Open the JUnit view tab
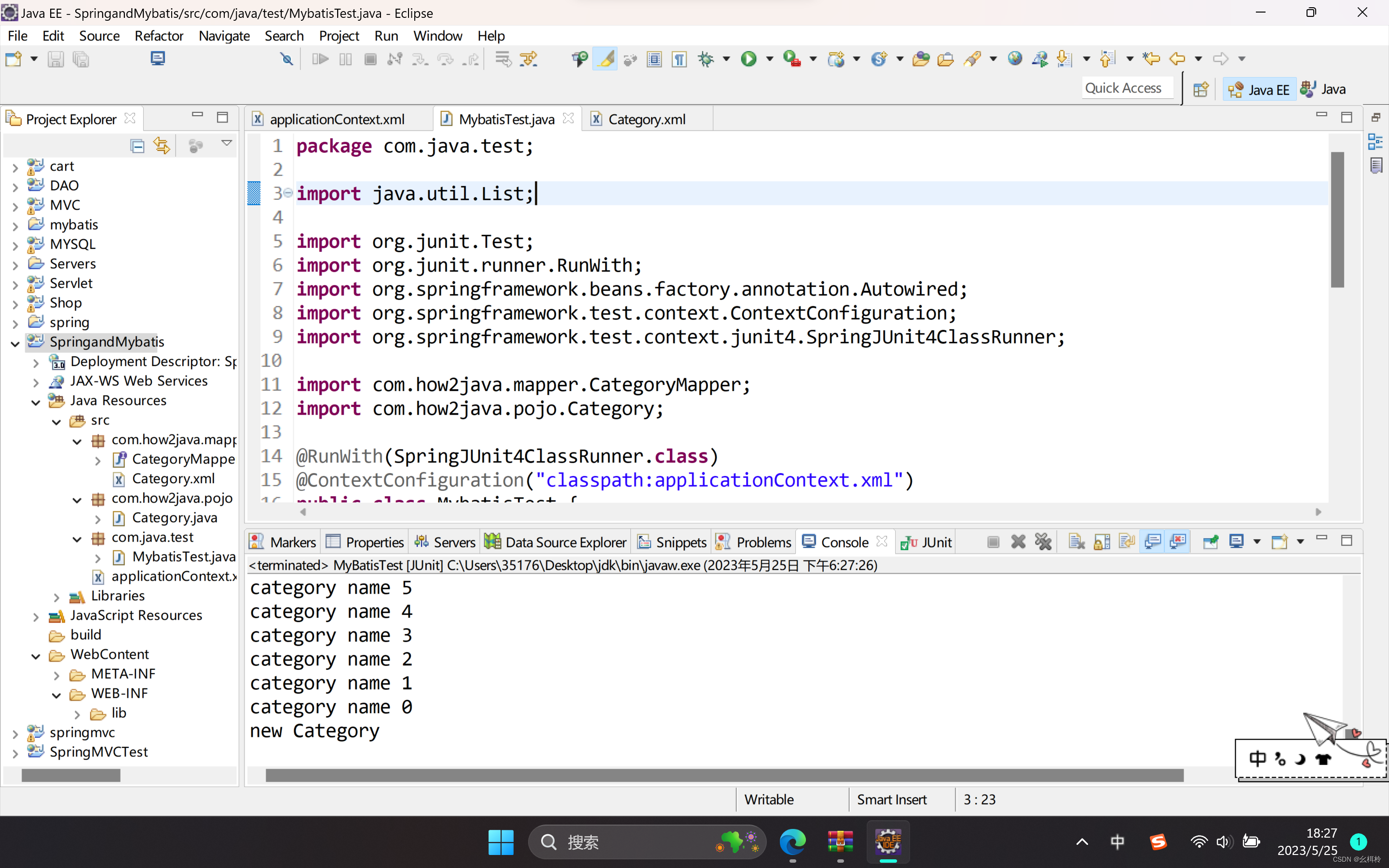 926,542
